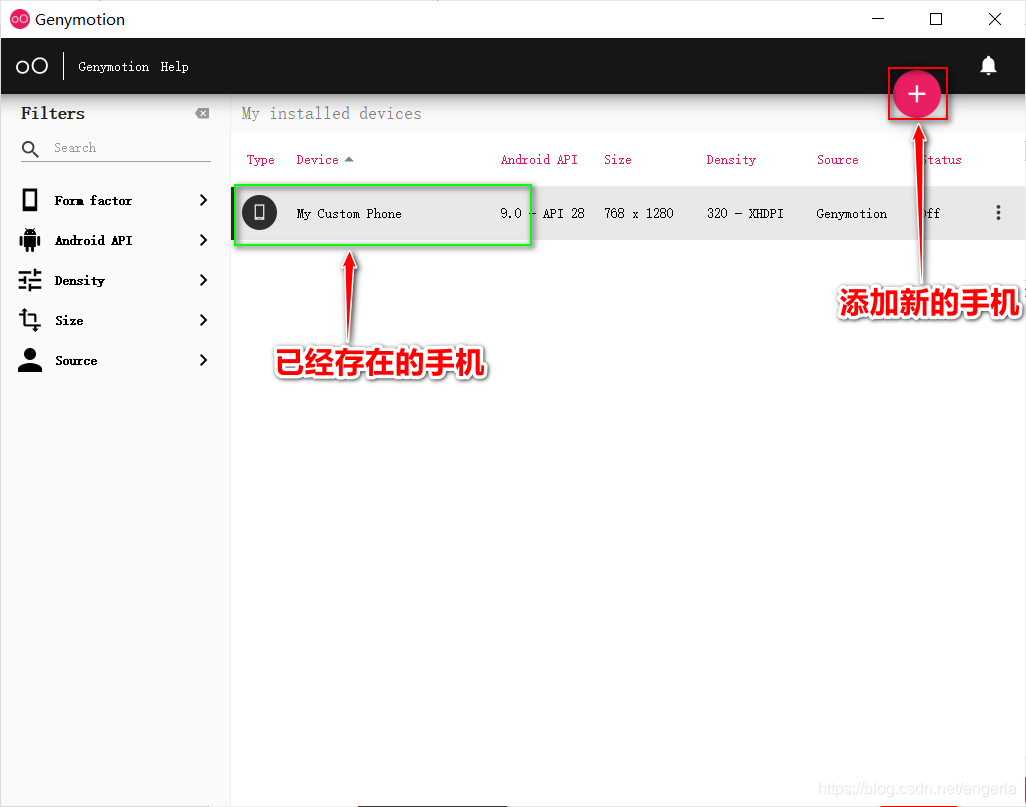Click the Form factor filter label
This screenshot has height=807, width=1026.
(x=93, y=200)
